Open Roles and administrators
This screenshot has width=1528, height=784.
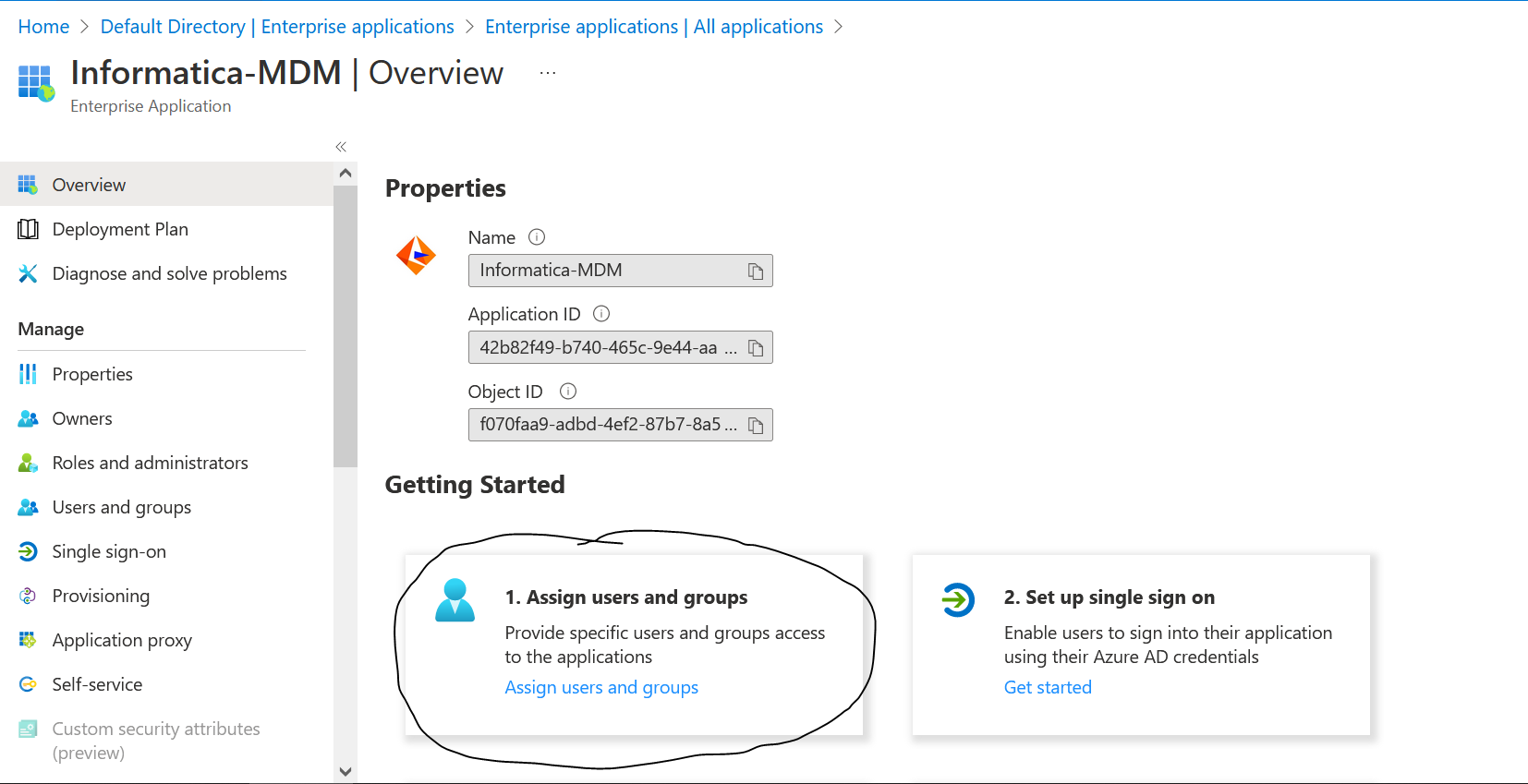pyautogui.click(x=166, y=463)
